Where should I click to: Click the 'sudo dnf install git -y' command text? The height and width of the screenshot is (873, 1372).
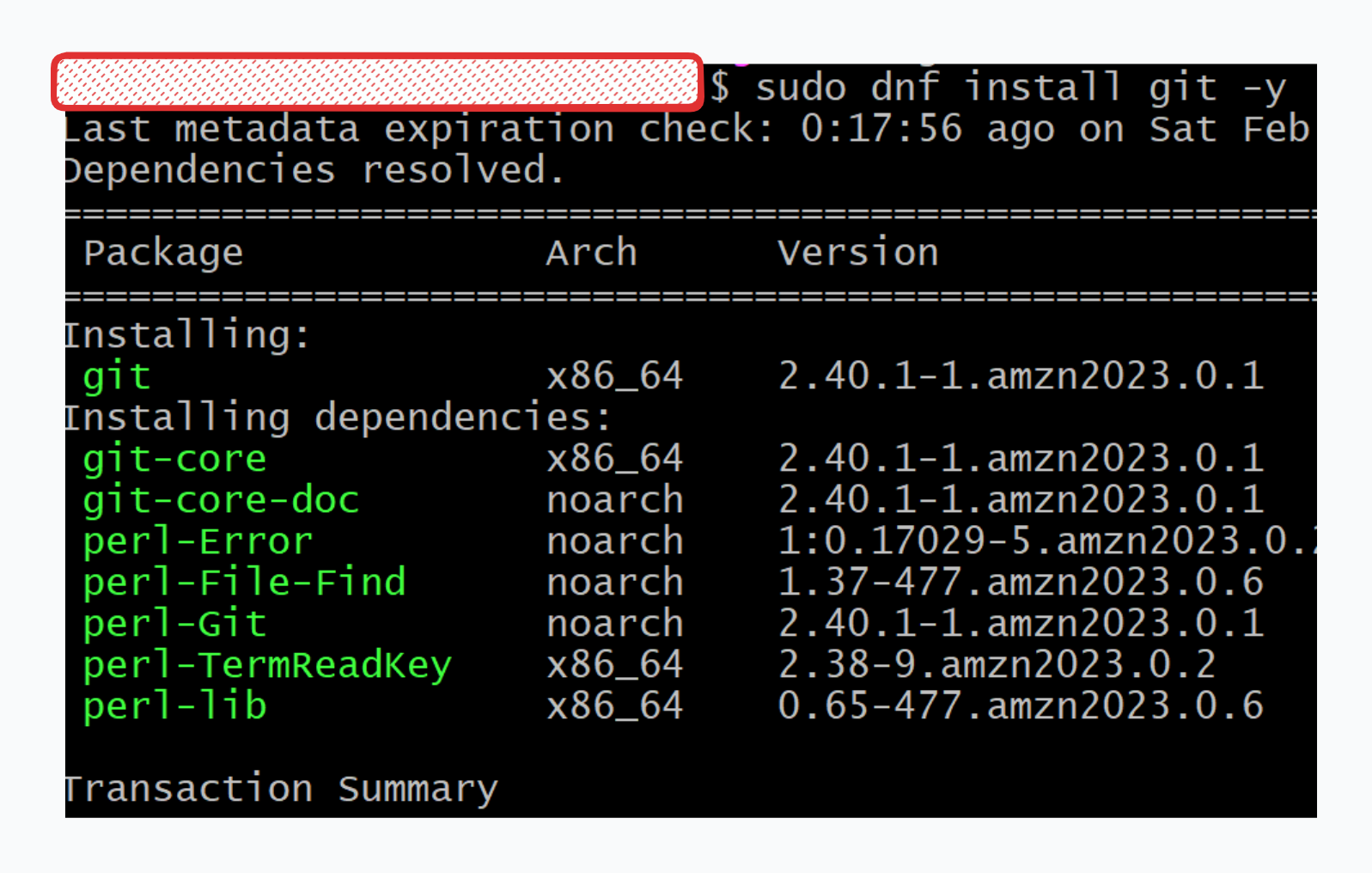1021,88
